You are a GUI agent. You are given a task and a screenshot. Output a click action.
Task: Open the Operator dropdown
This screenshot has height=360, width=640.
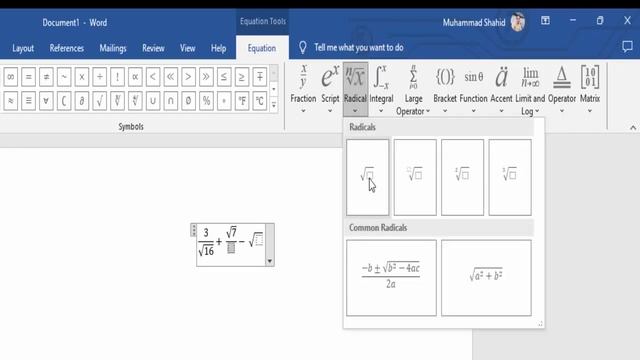pos(562,89)
